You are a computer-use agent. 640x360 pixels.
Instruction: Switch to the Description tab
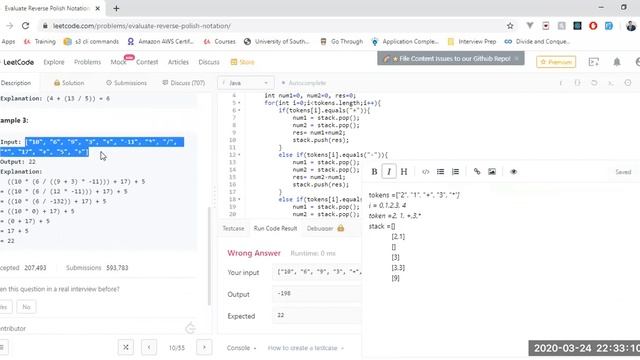click(16, 83)
